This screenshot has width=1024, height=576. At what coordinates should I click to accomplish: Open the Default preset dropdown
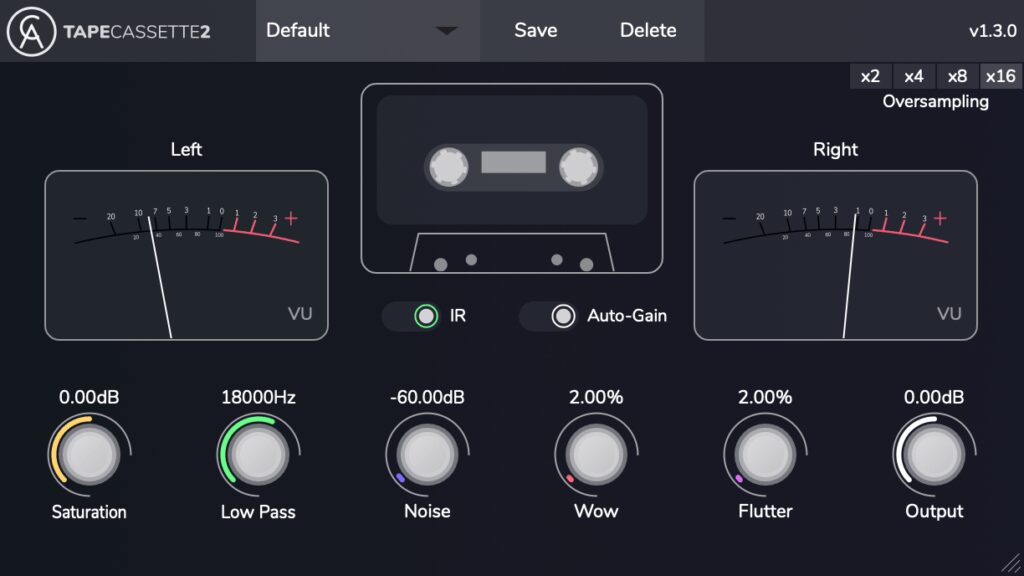coord(368,31)
